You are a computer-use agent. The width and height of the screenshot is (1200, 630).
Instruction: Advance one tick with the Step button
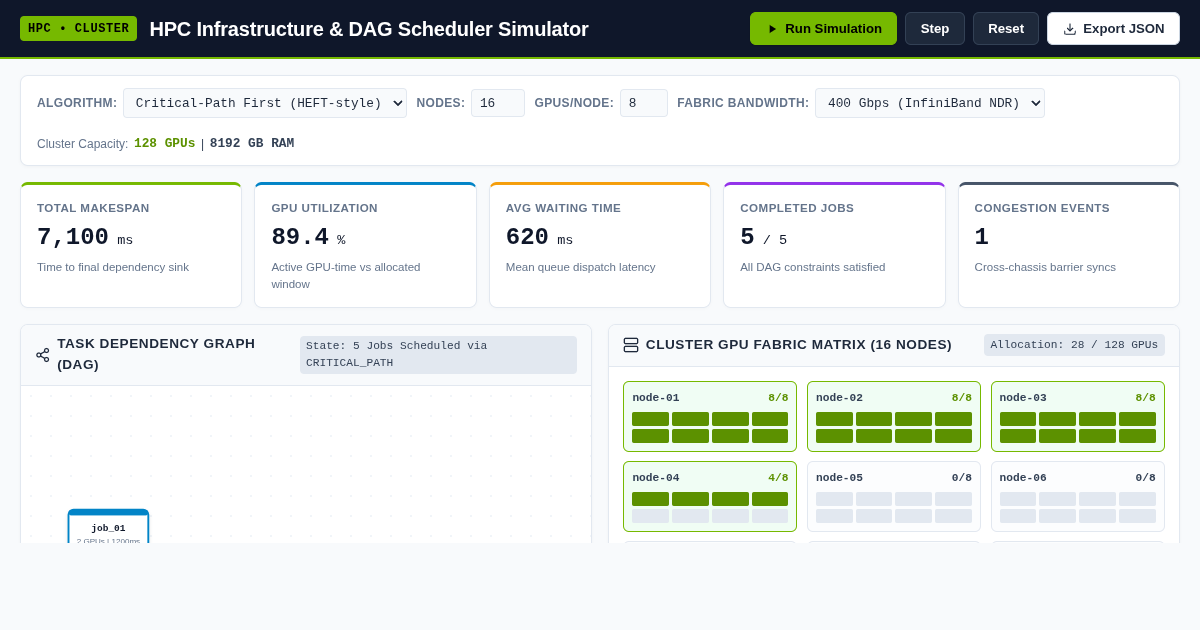click(935, 28)
